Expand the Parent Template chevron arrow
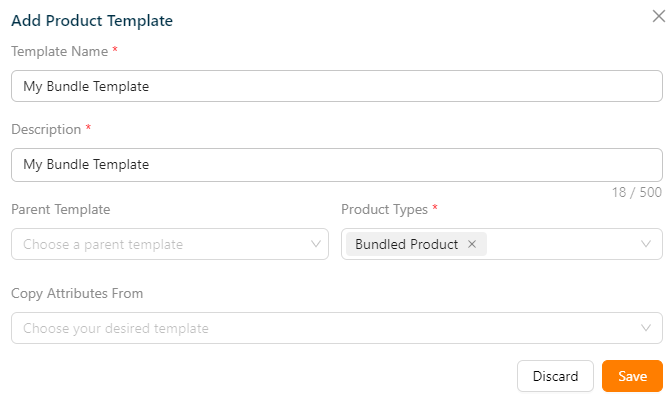Viewport: 669px width, 402px height. (x=316, y=244)
